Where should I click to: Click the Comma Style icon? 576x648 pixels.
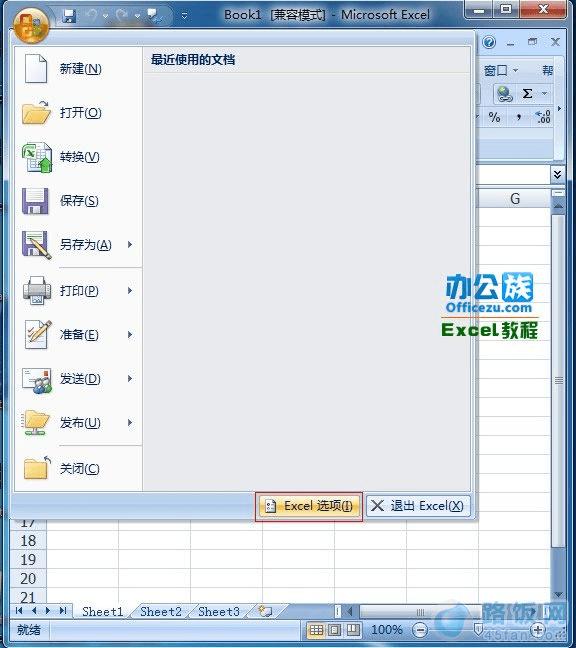(519, 117)
